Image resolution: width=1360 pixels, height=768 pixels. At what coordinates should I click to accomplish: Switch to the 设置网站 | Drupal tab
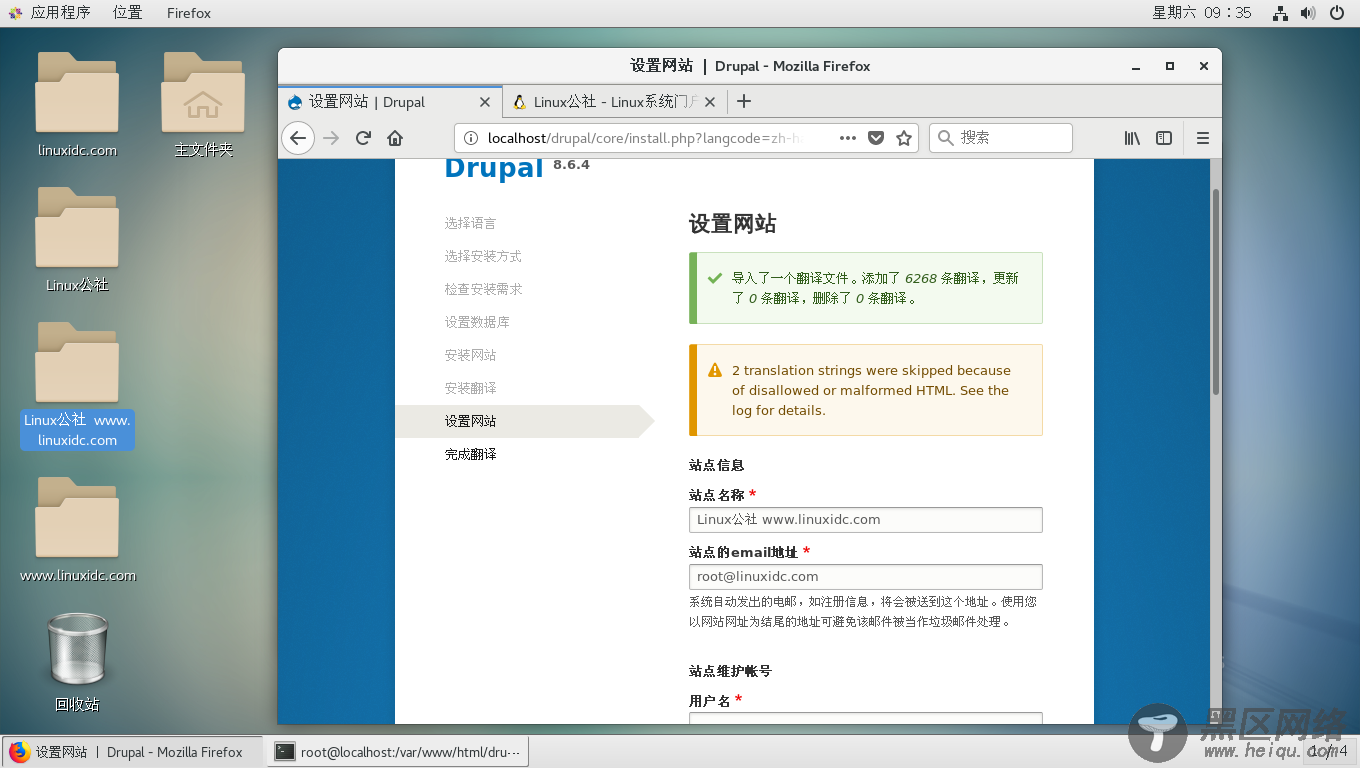click(389, 102)
